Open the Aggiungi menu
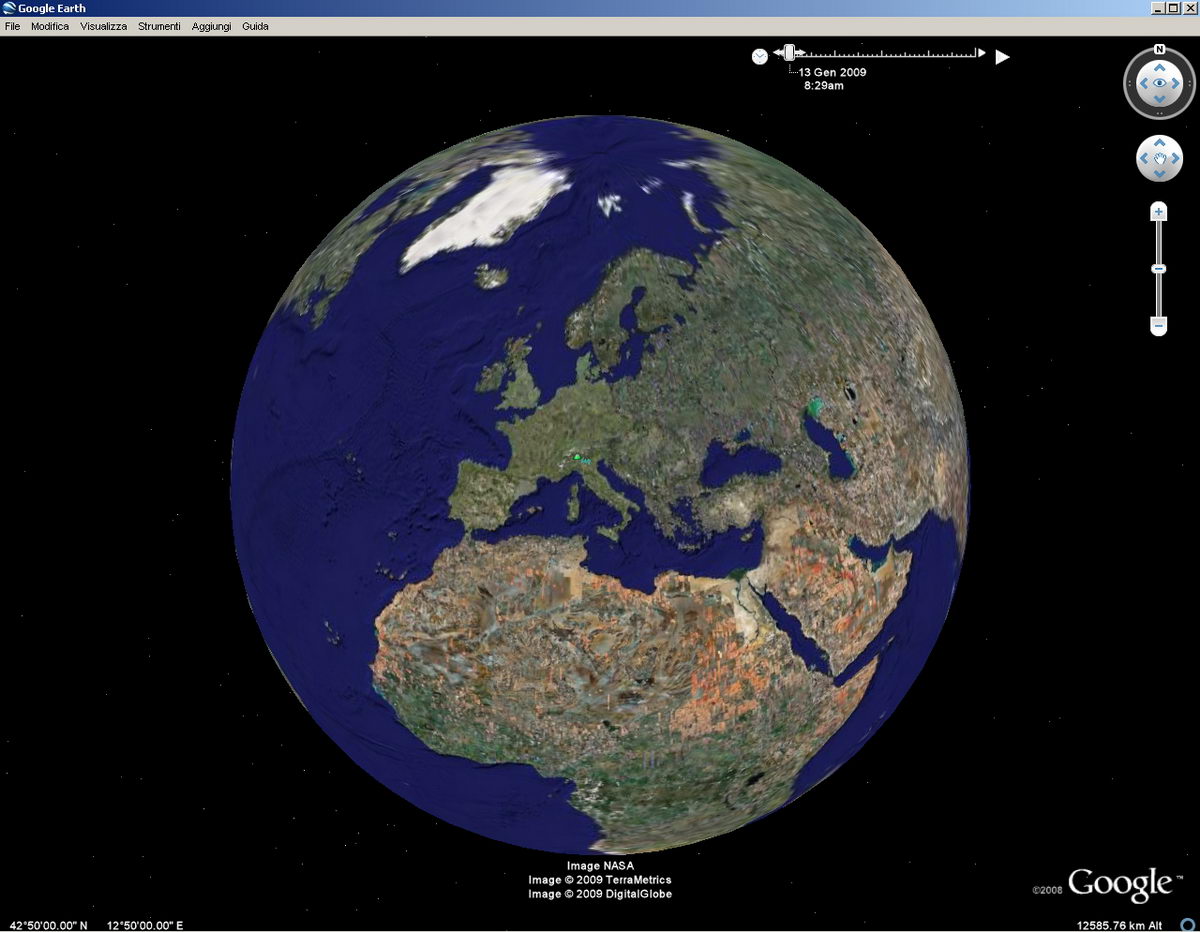 coord(212,26)
